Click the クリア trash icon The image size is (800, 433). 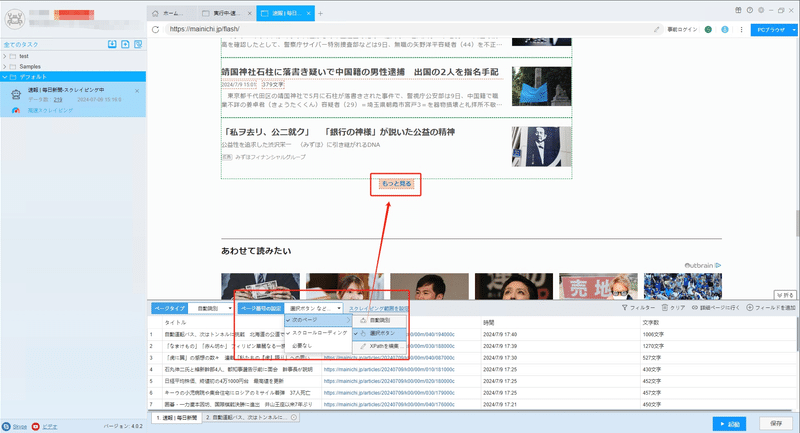point(665,308)
